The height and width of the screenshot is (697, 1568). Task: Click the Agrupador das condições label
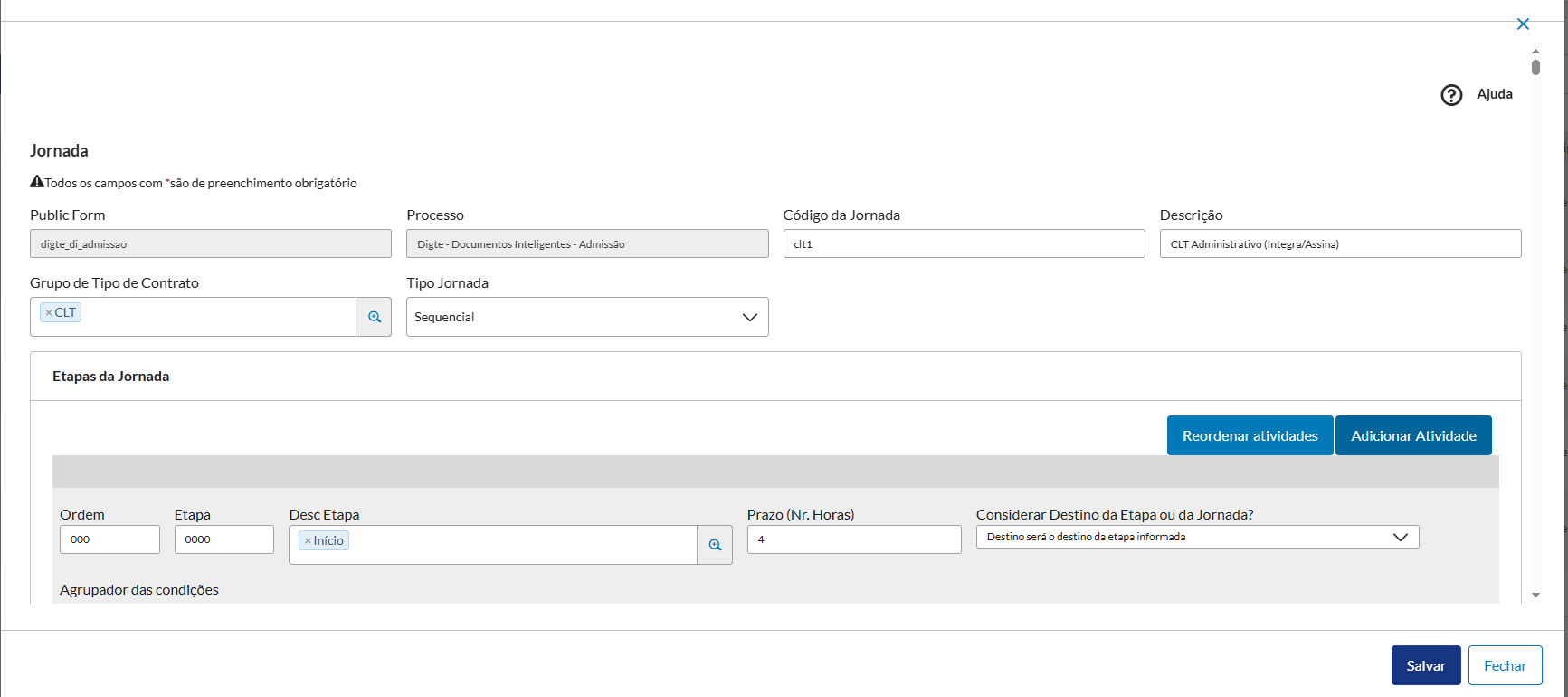pos(139,590)
